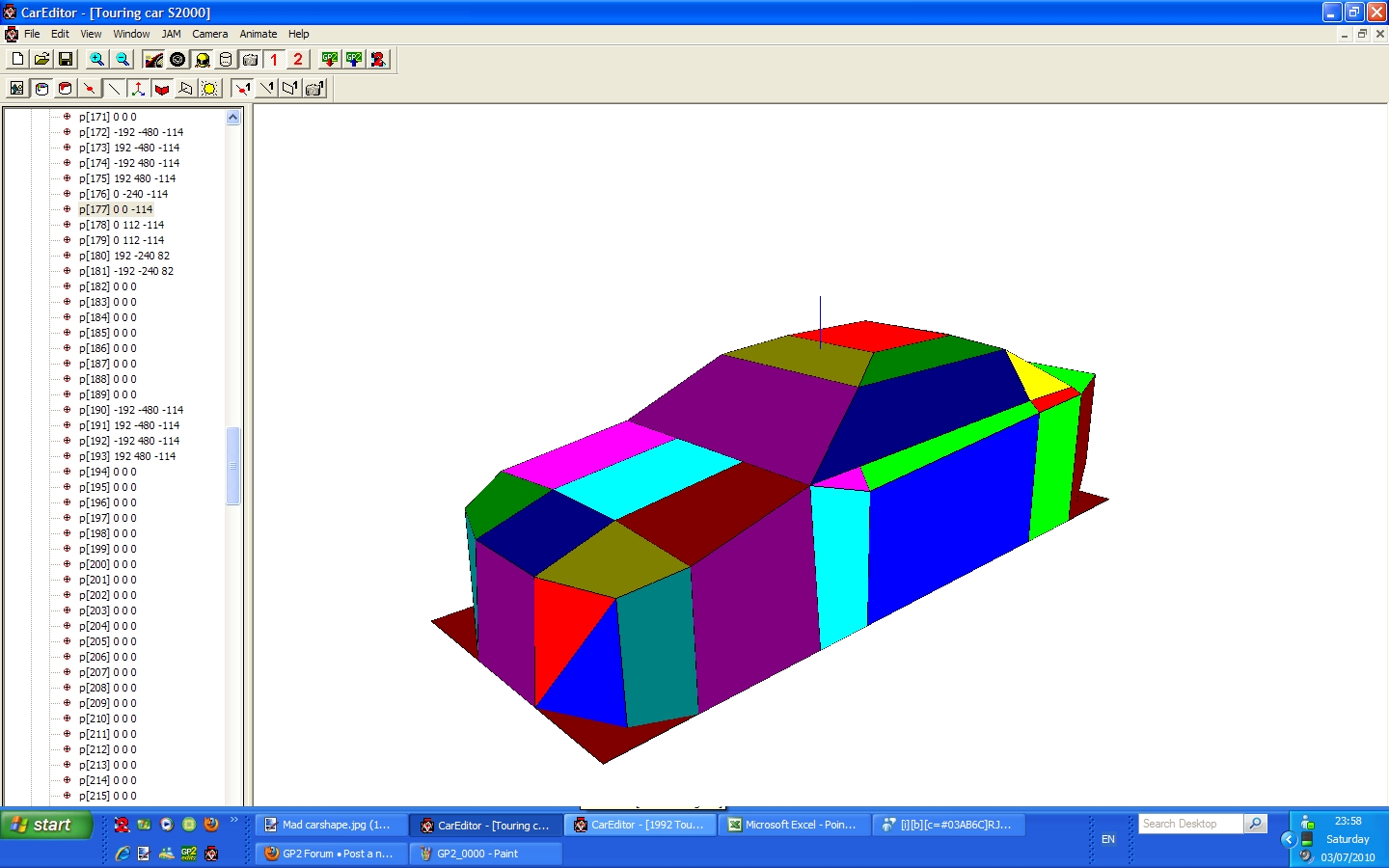
Task: Select the driver helmet toolbar icon
Action: [203, 59]
